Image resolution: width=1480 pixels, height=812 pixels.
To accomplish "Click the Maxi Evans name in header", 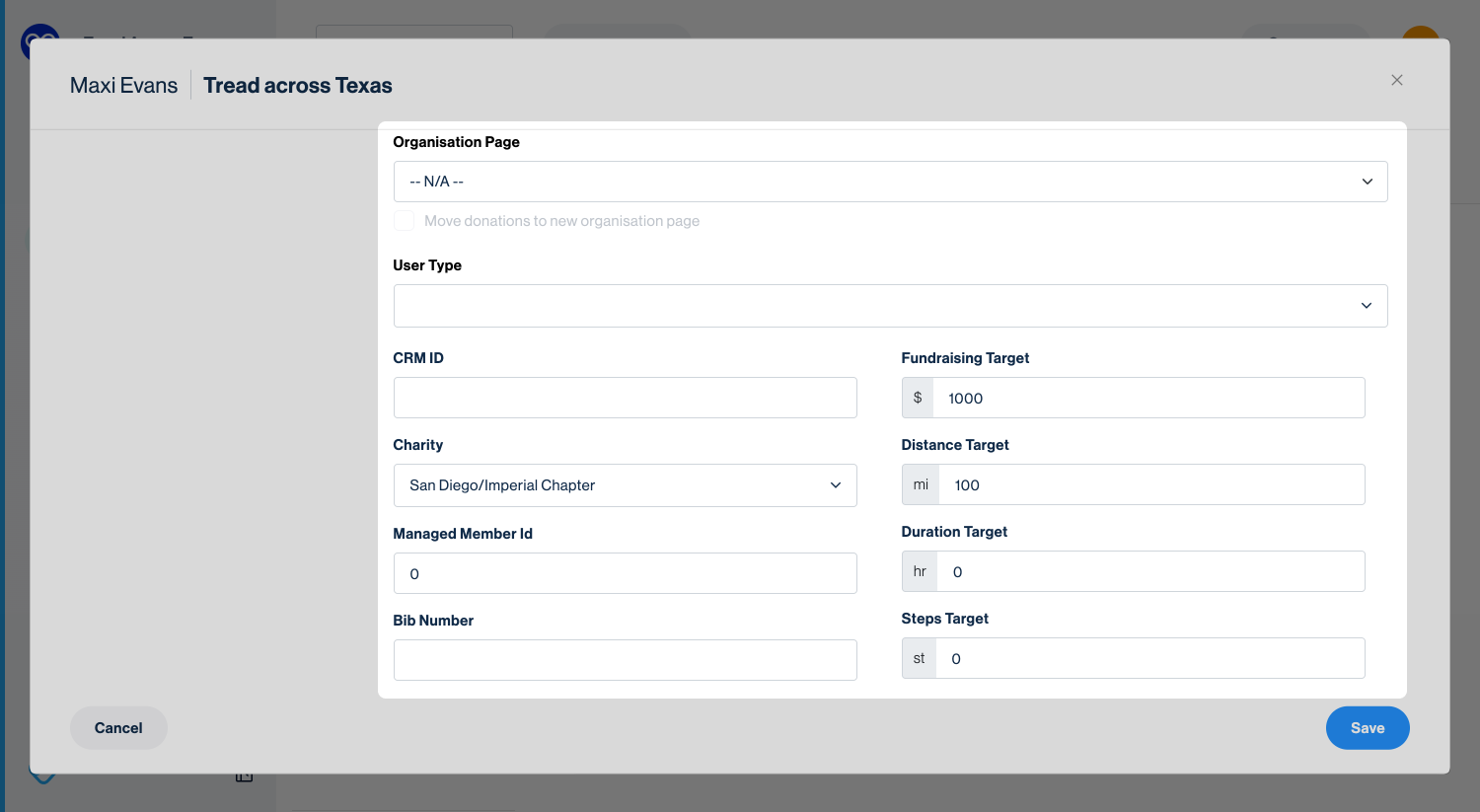I will [x=123, y=86].
